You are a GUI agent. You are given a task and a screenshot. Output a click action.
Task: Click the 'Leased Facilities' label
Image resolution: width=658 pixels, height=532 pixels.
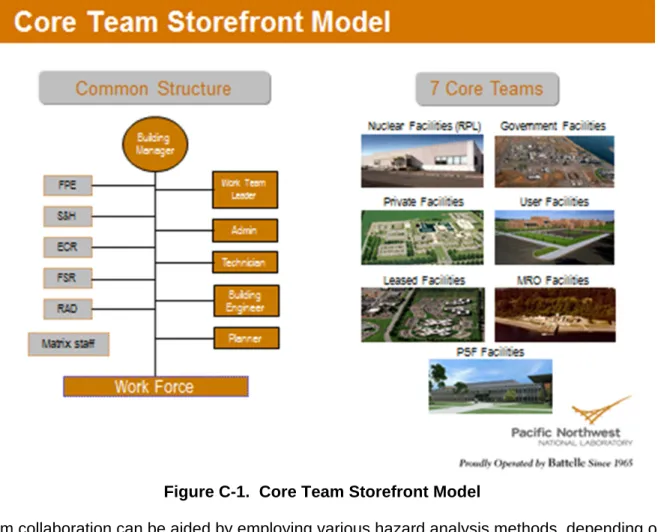click(424, 280)
